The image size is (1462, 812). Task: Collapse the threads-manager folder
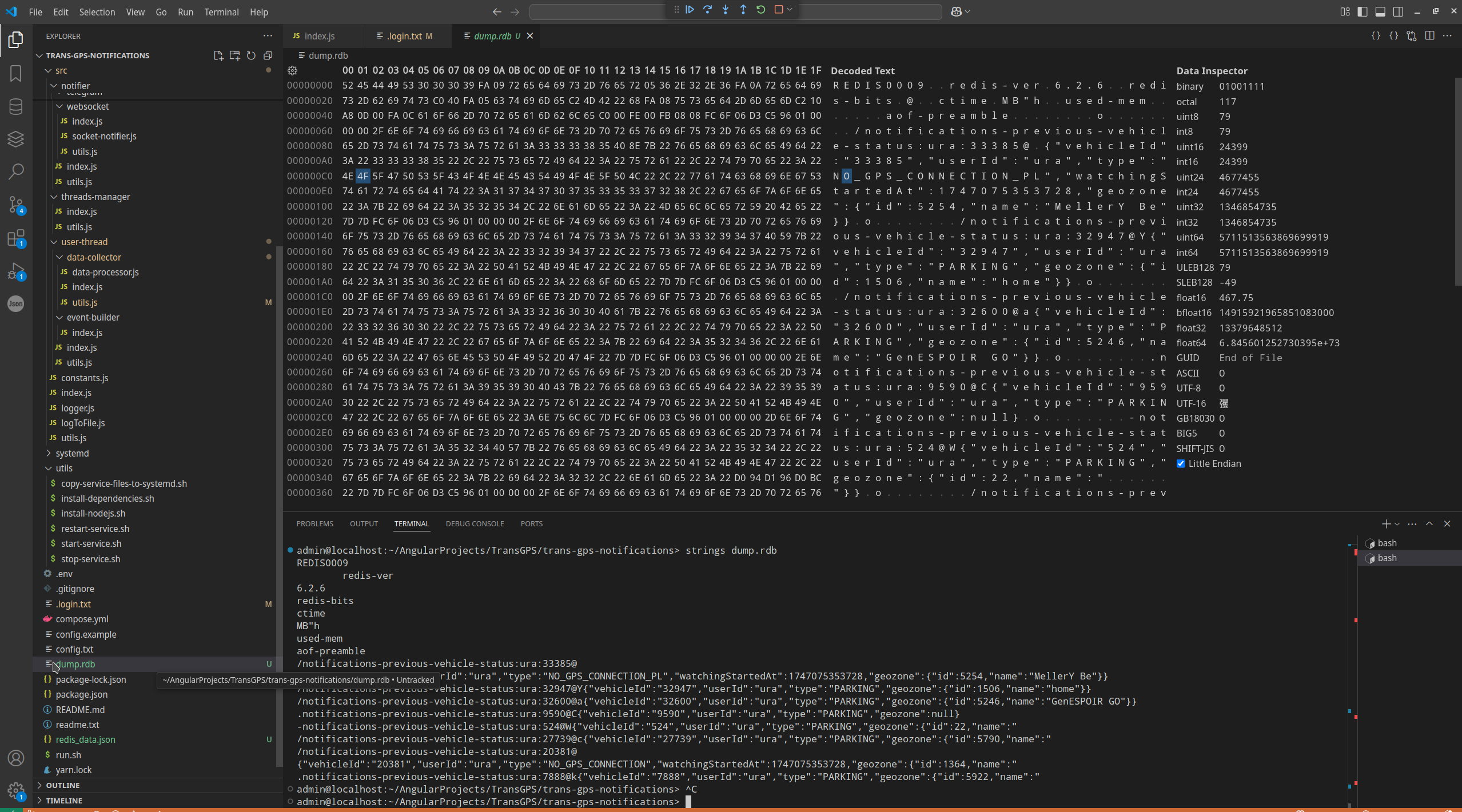pyautogui.click(x=95, y=197)
